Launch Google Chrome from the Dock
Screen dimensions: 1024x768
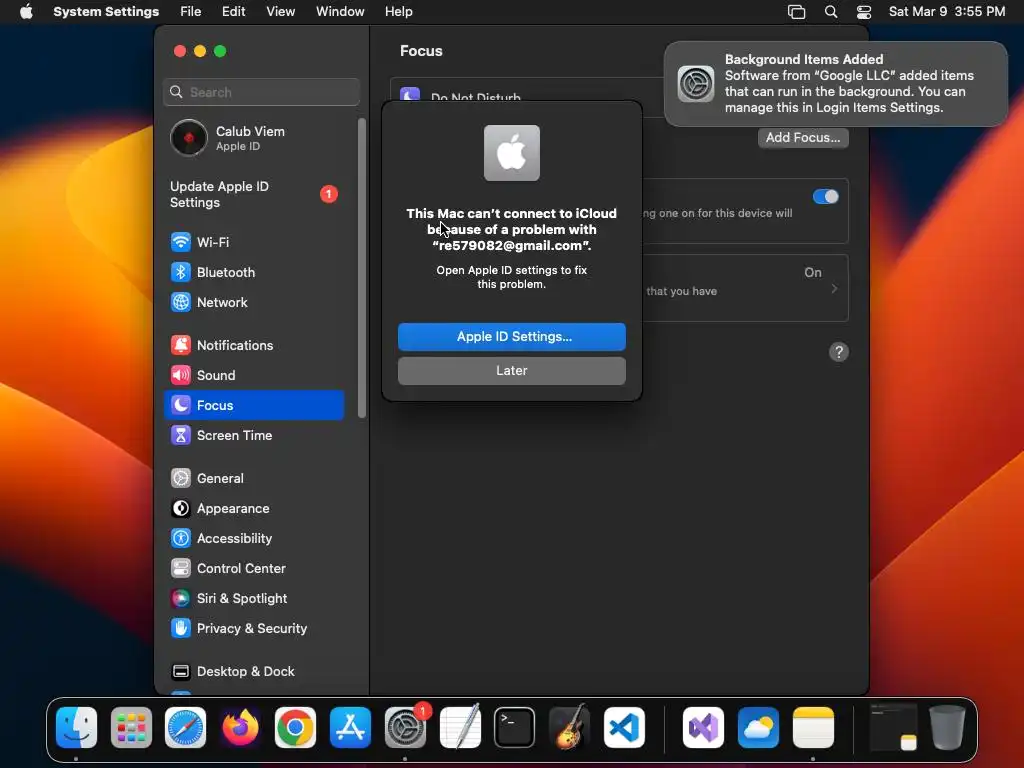point(295,728)
